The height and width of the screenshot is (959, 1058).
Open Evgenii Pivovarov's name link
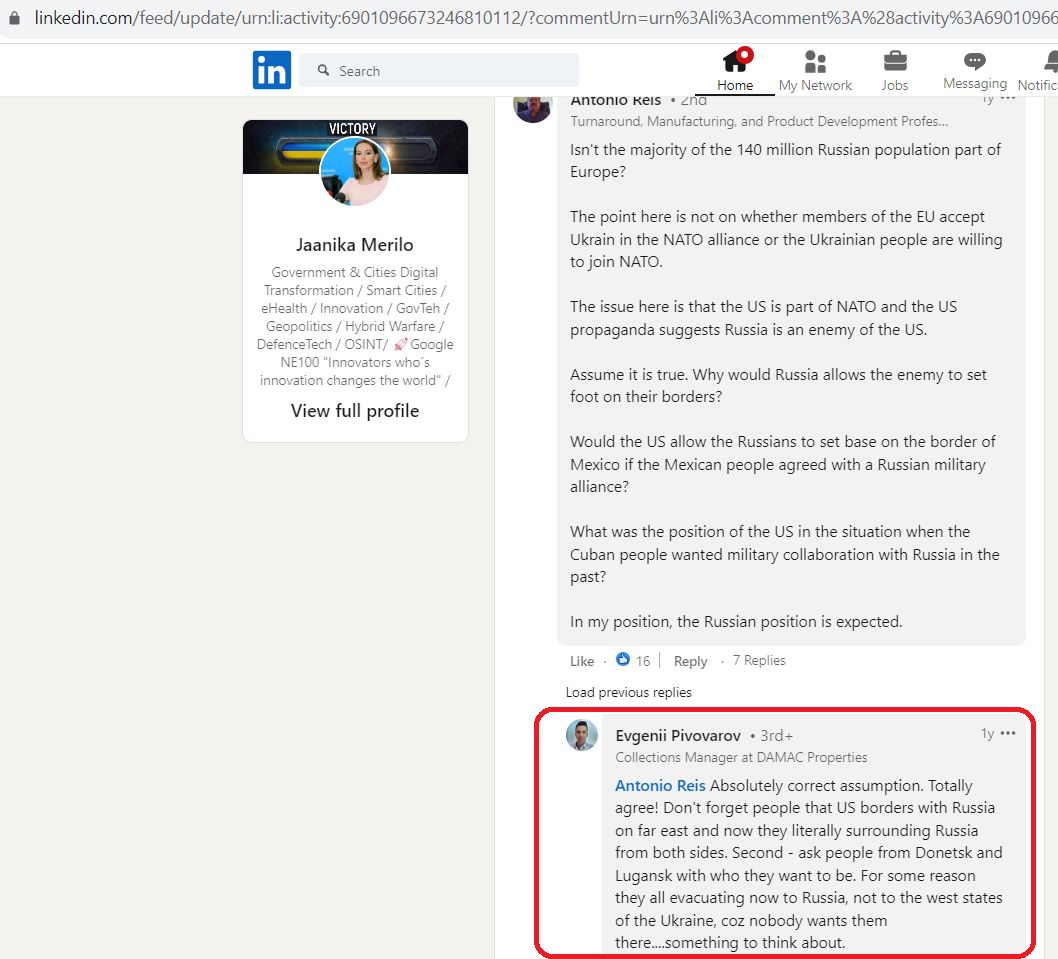[678, 736]
